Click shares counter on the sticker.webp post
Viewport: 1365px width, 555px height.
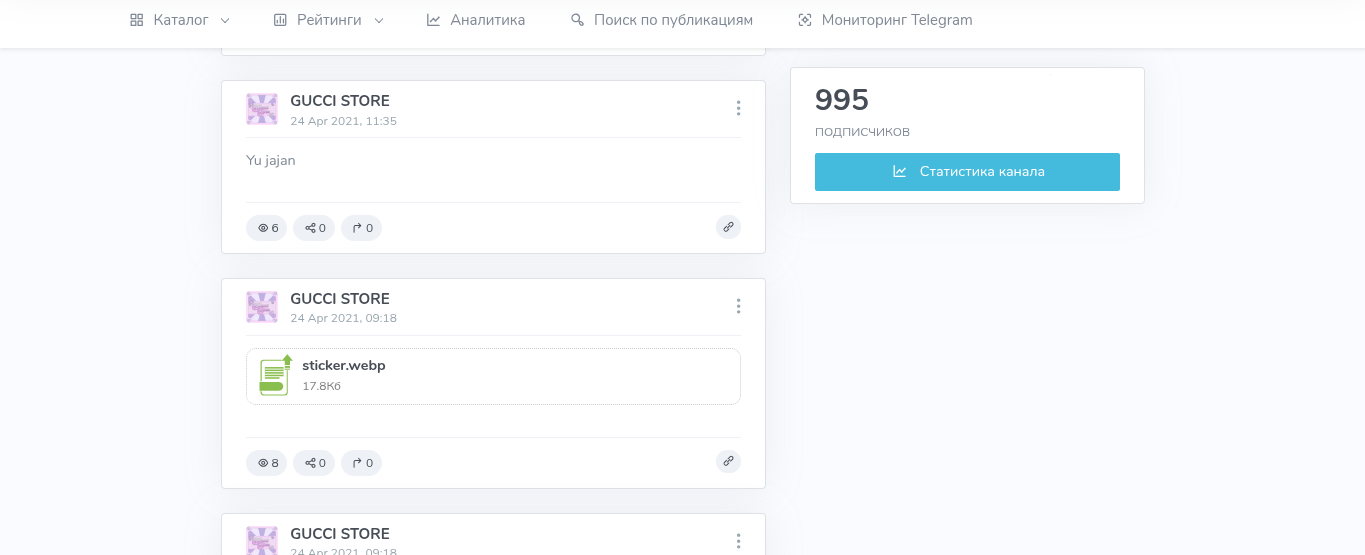[314, 463]
